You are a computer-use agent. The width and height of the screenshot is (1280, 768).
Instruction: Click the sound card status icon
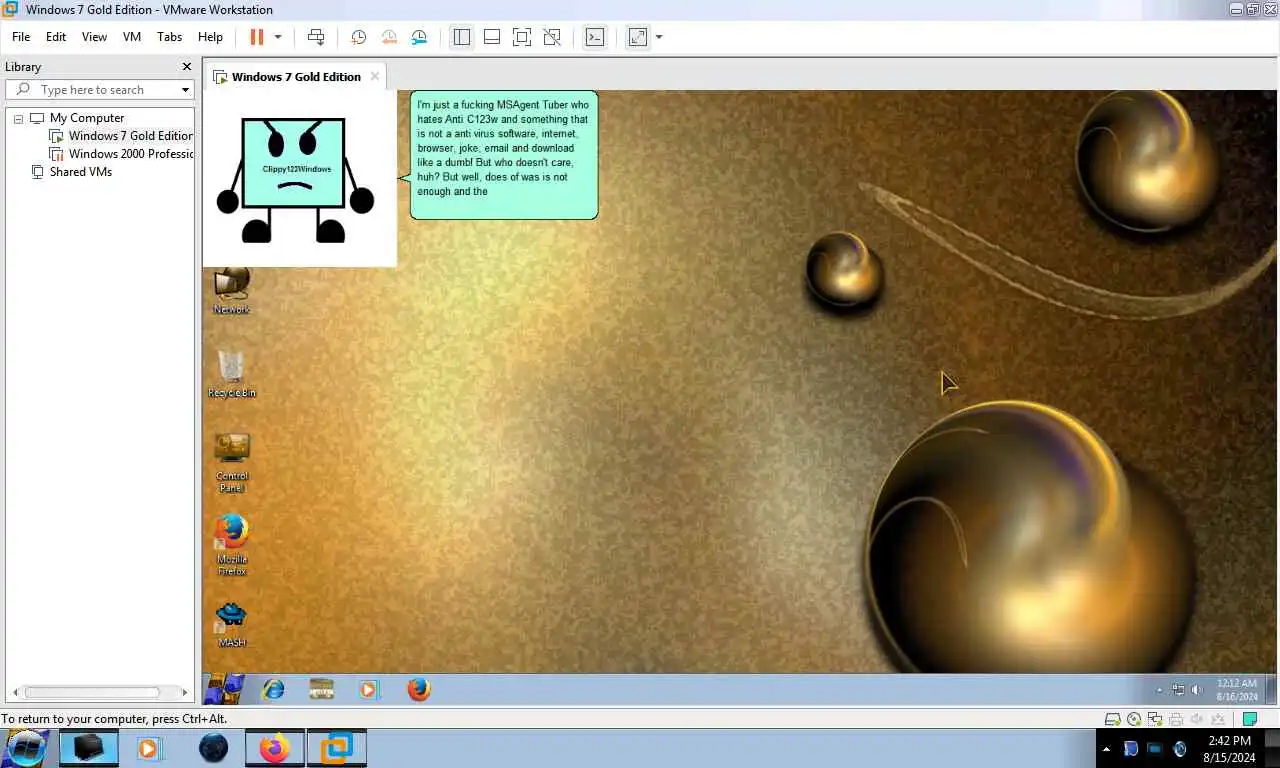[1197, 719]
